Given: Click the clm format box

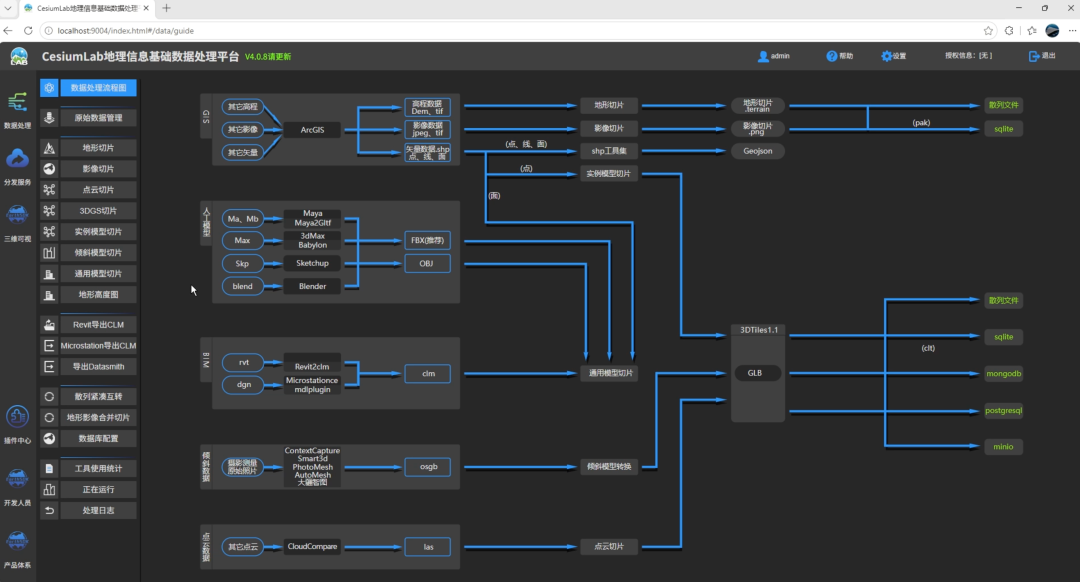Looking at the screenshot, I should click(428, 373).
